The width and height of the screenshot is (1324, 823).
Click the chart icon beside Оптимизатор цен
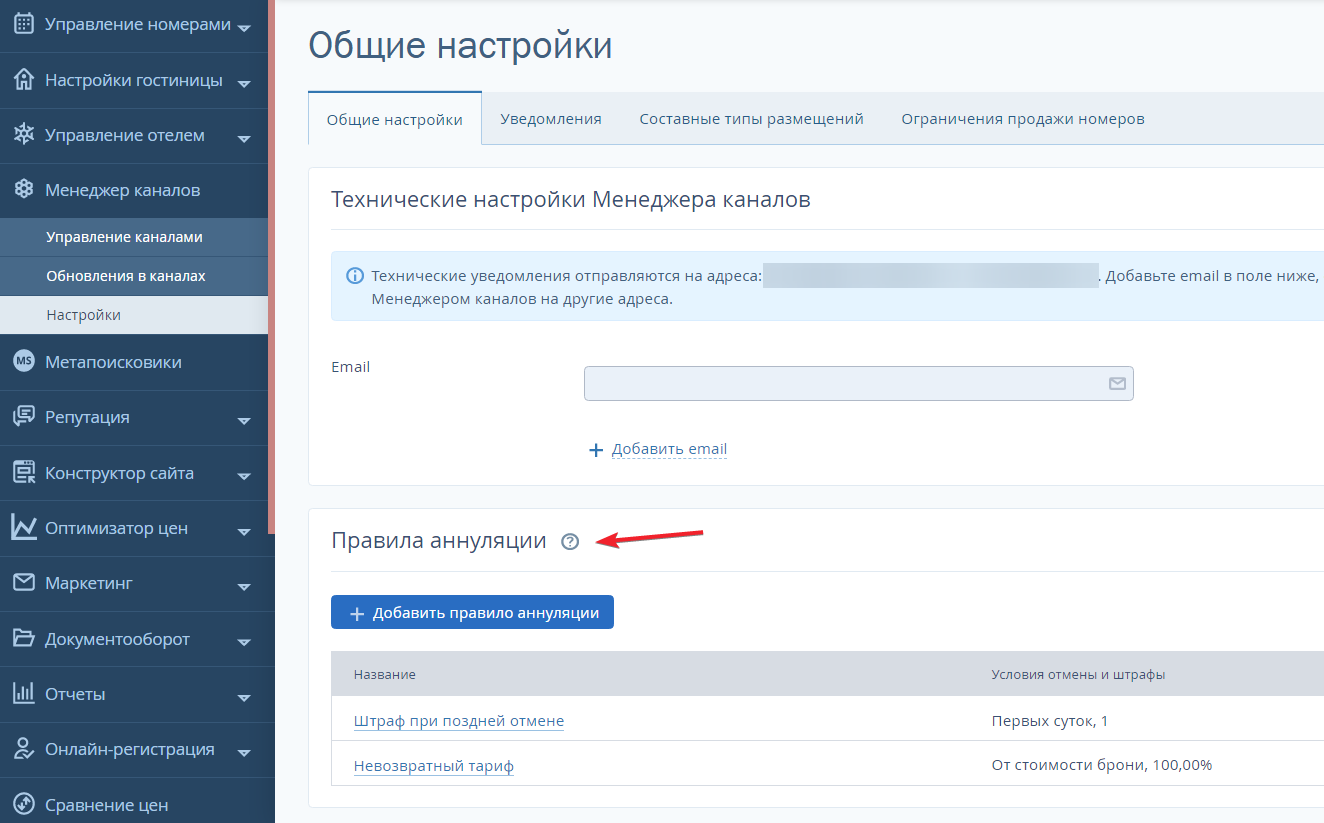coord(24,528)
